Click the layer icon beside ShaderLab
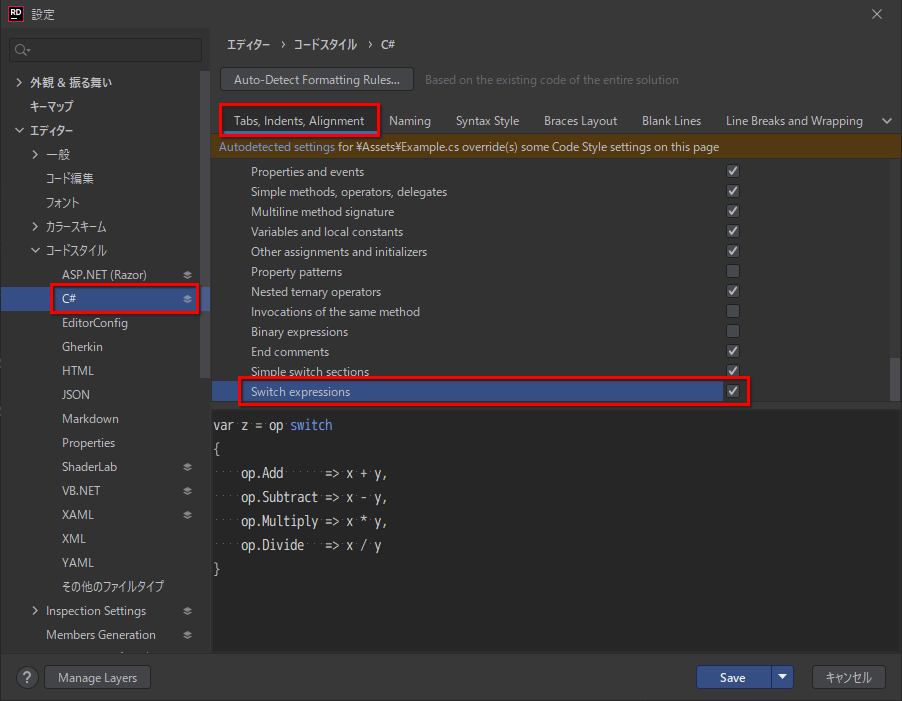 188,467
